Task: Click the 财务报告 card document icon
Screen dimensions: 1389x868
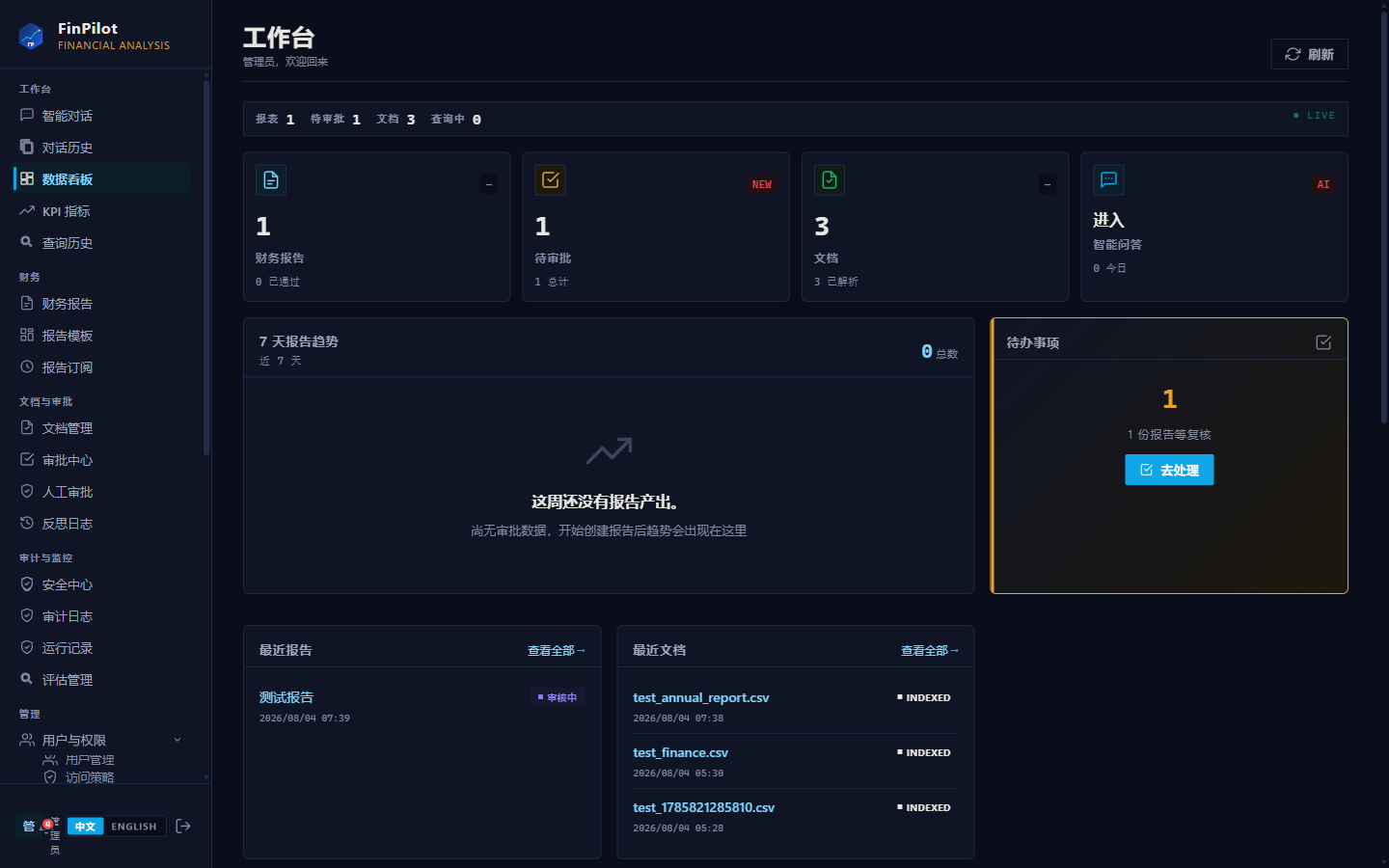Action: click(271, 180)
